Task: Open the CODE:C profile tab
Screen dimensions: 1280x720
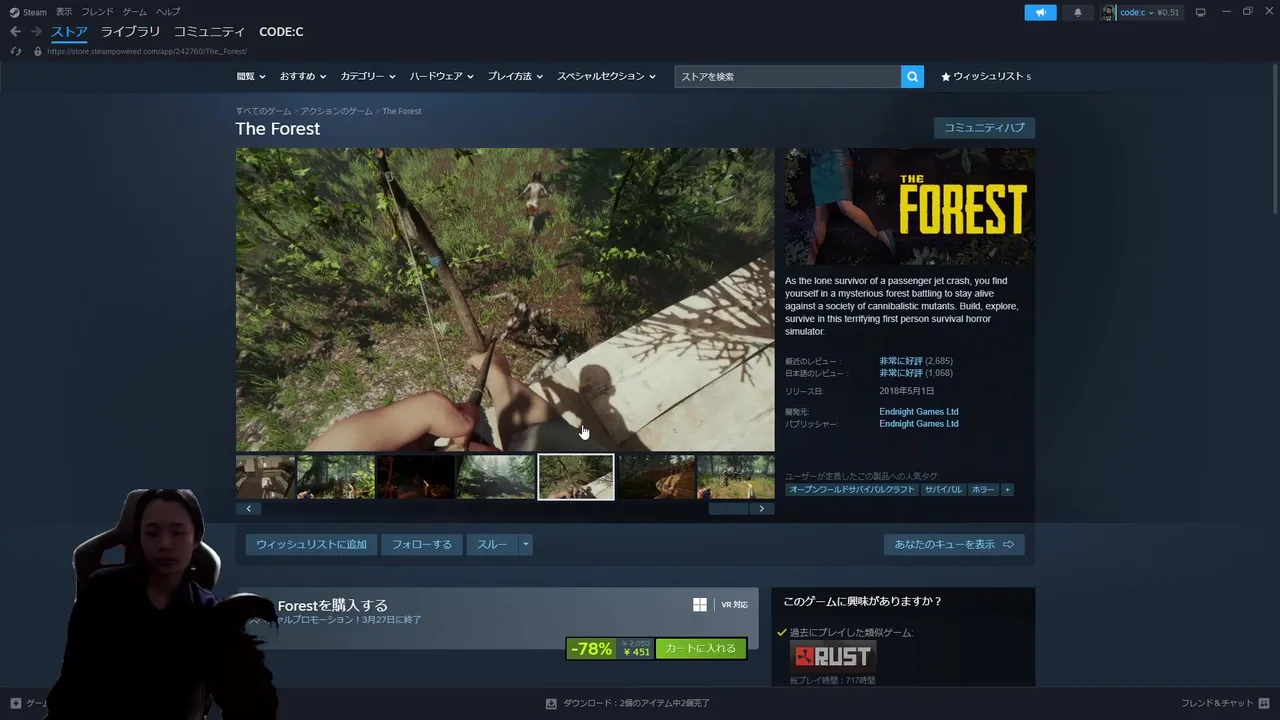Action: click(x=281, y=32)
